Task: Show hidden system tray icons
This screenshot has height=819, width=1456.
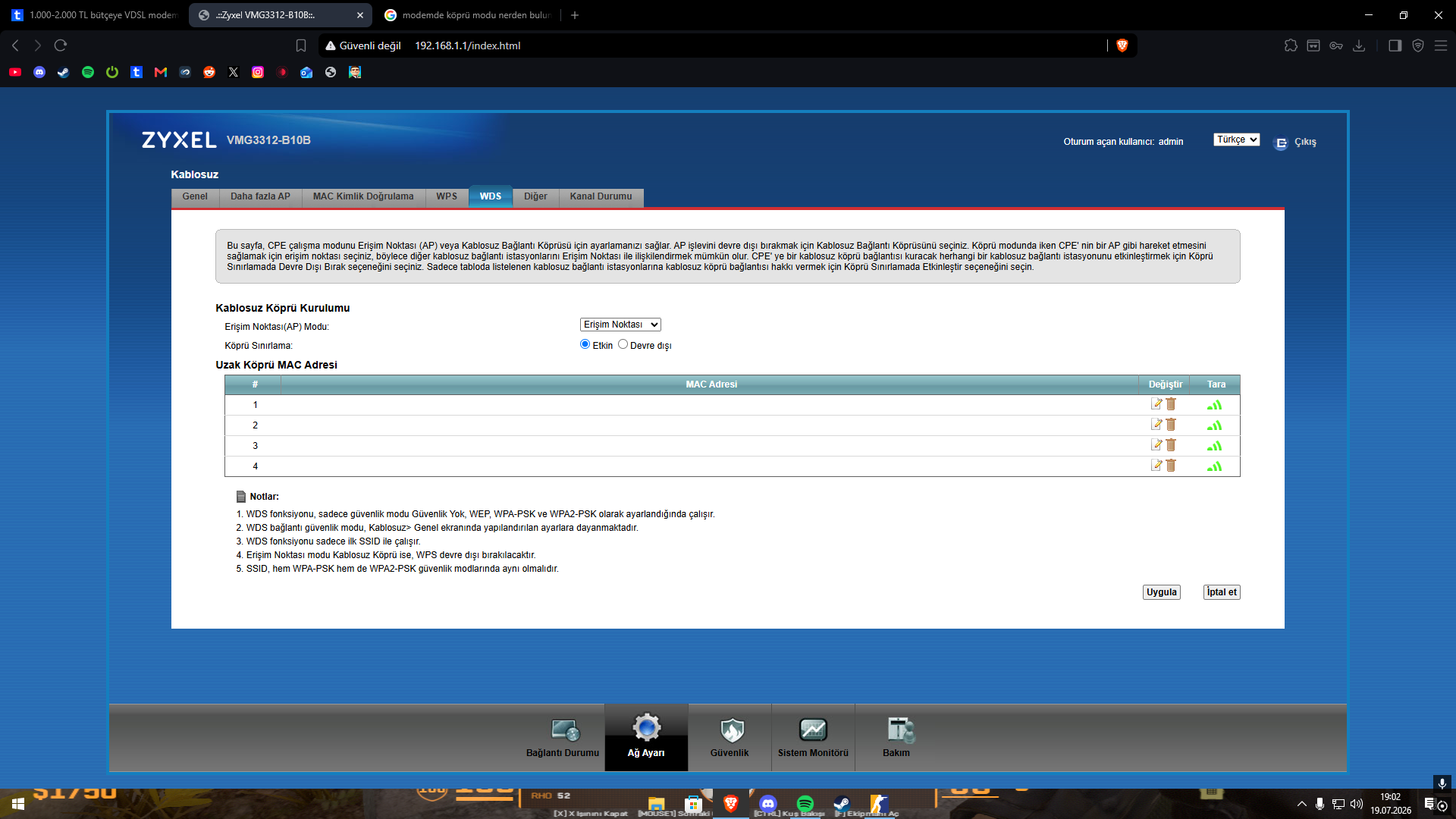Action: point(1301,804)
